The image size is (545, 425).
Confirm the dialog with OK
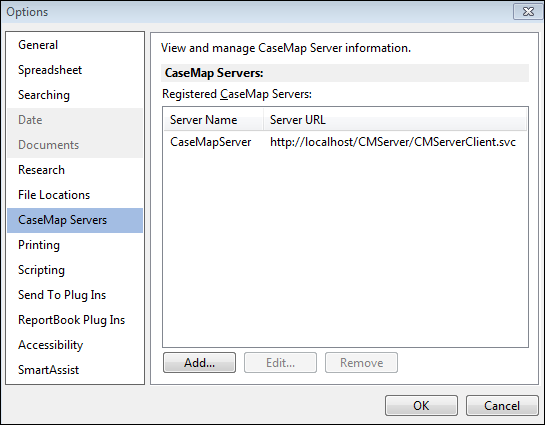pyautogui.click(x=421, y=406)
